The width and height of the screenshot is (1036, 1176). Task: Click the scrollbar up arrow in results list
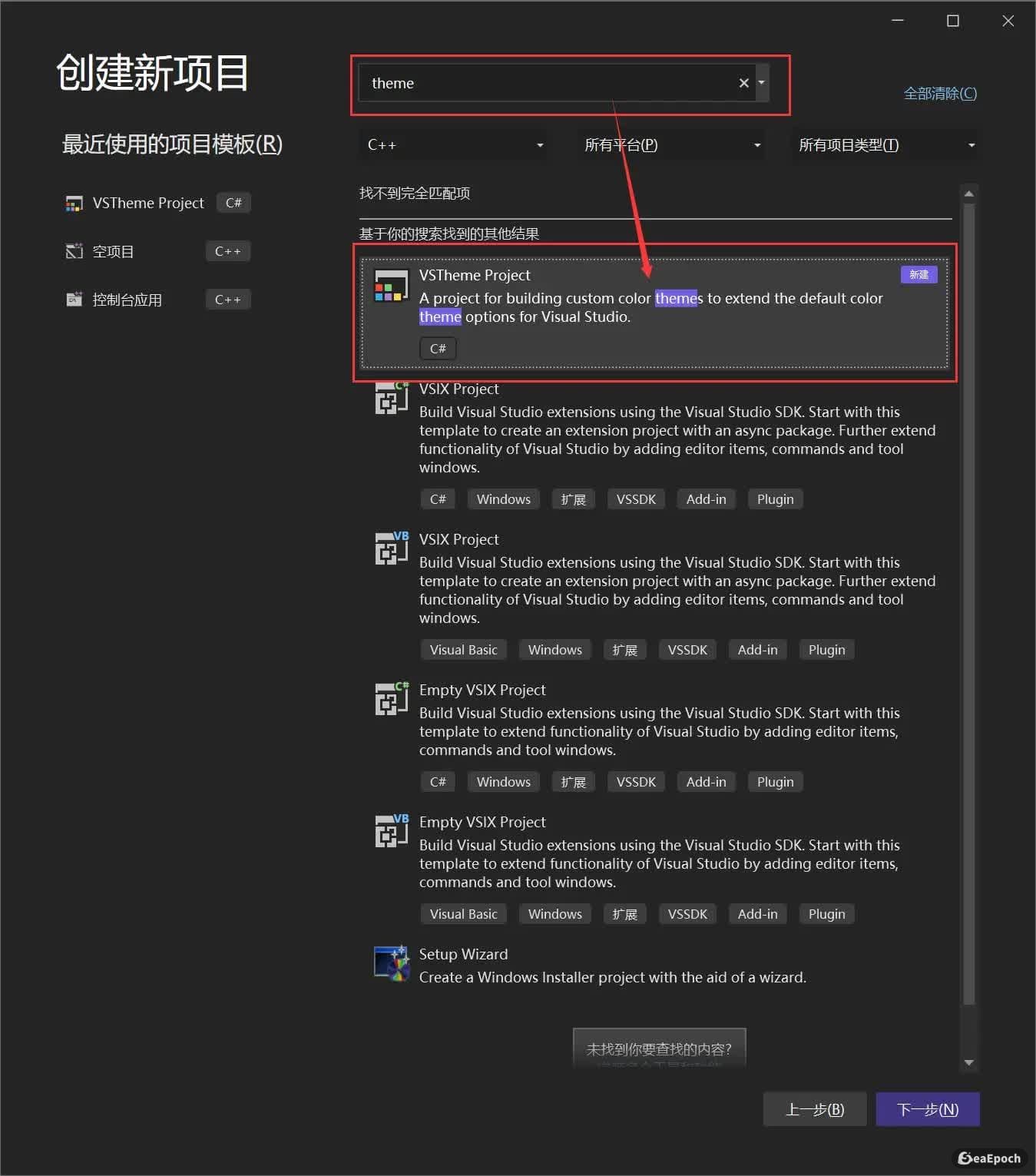click(x=968, y=194)
